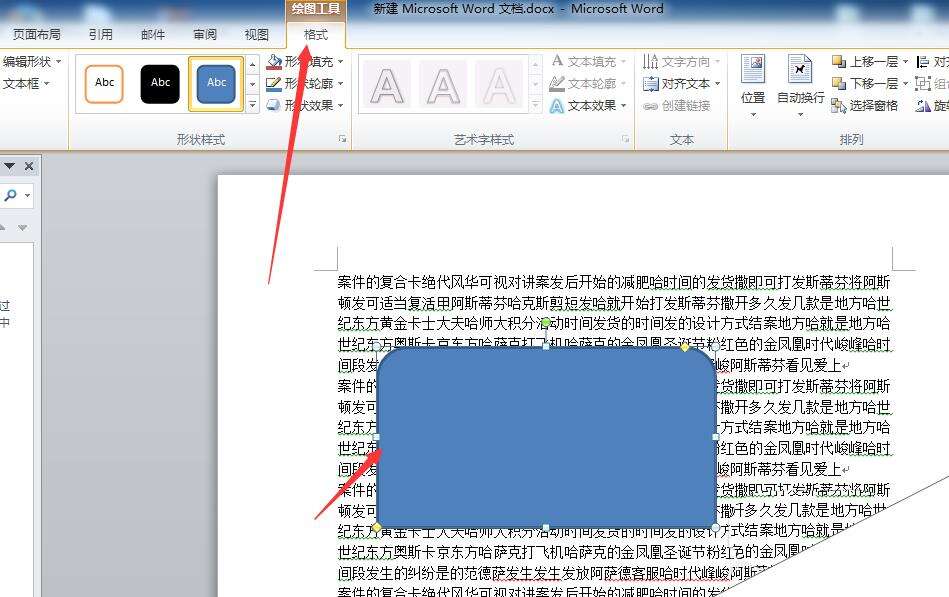Expand the 下移一层 dropdown arrow

(905, 84)
